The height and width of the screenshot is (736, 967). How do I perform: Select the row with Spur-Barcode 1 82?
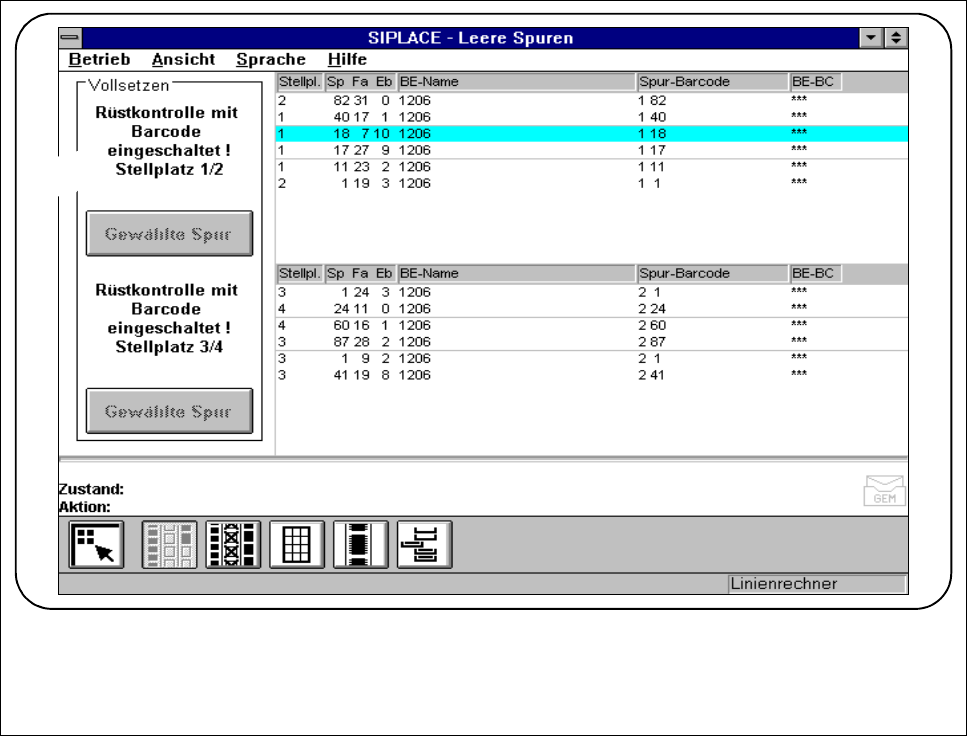coord(590,100)
